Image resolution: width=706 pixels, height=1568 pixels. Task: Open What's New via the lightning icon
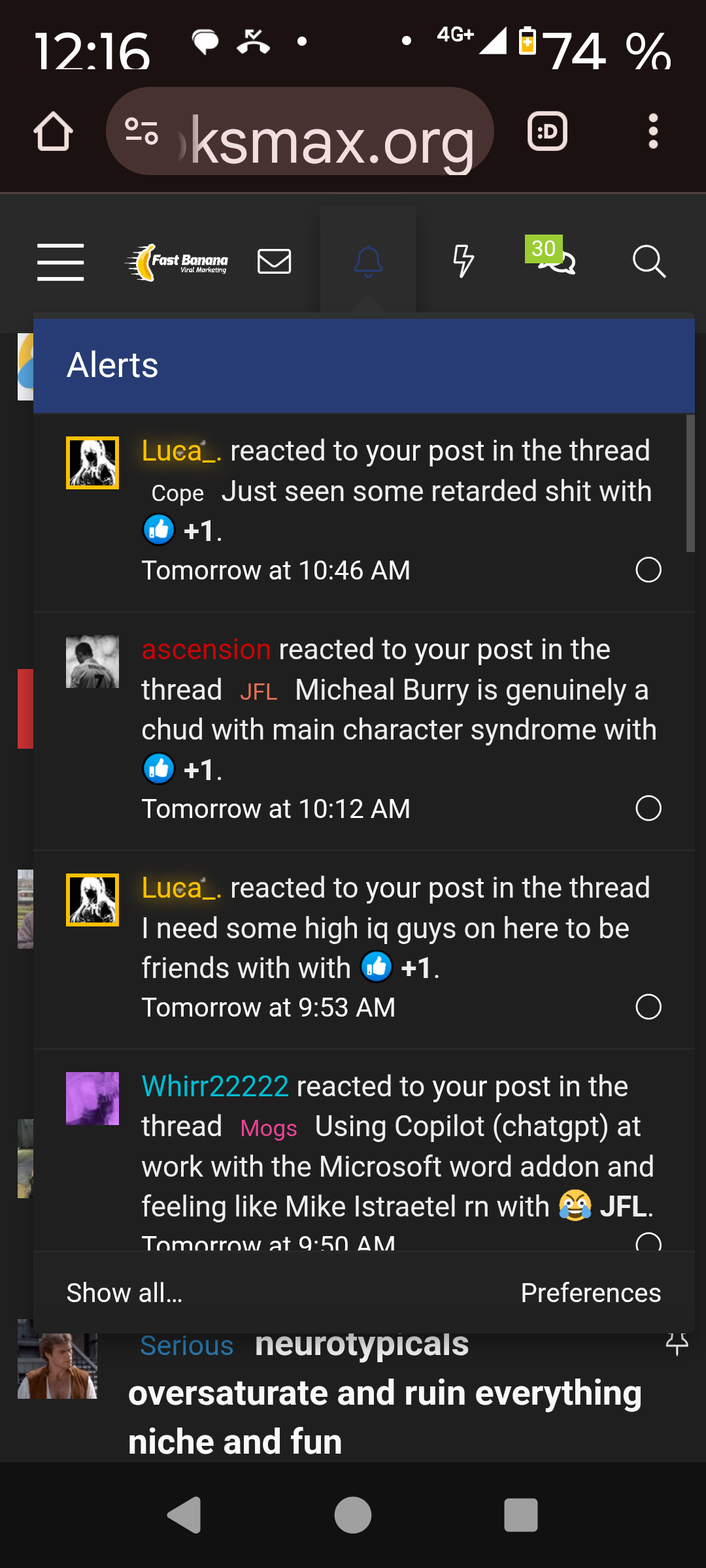[x=464, y=261]
